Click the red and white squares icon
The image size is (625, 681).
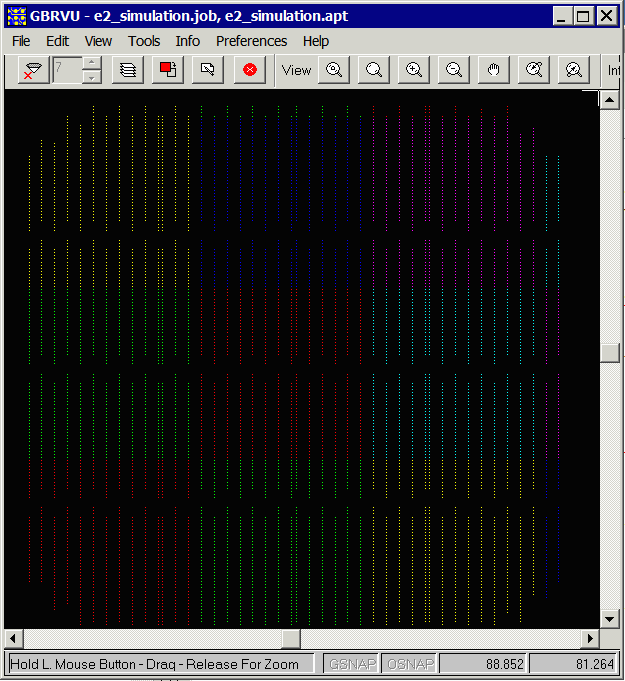[168, 70]
